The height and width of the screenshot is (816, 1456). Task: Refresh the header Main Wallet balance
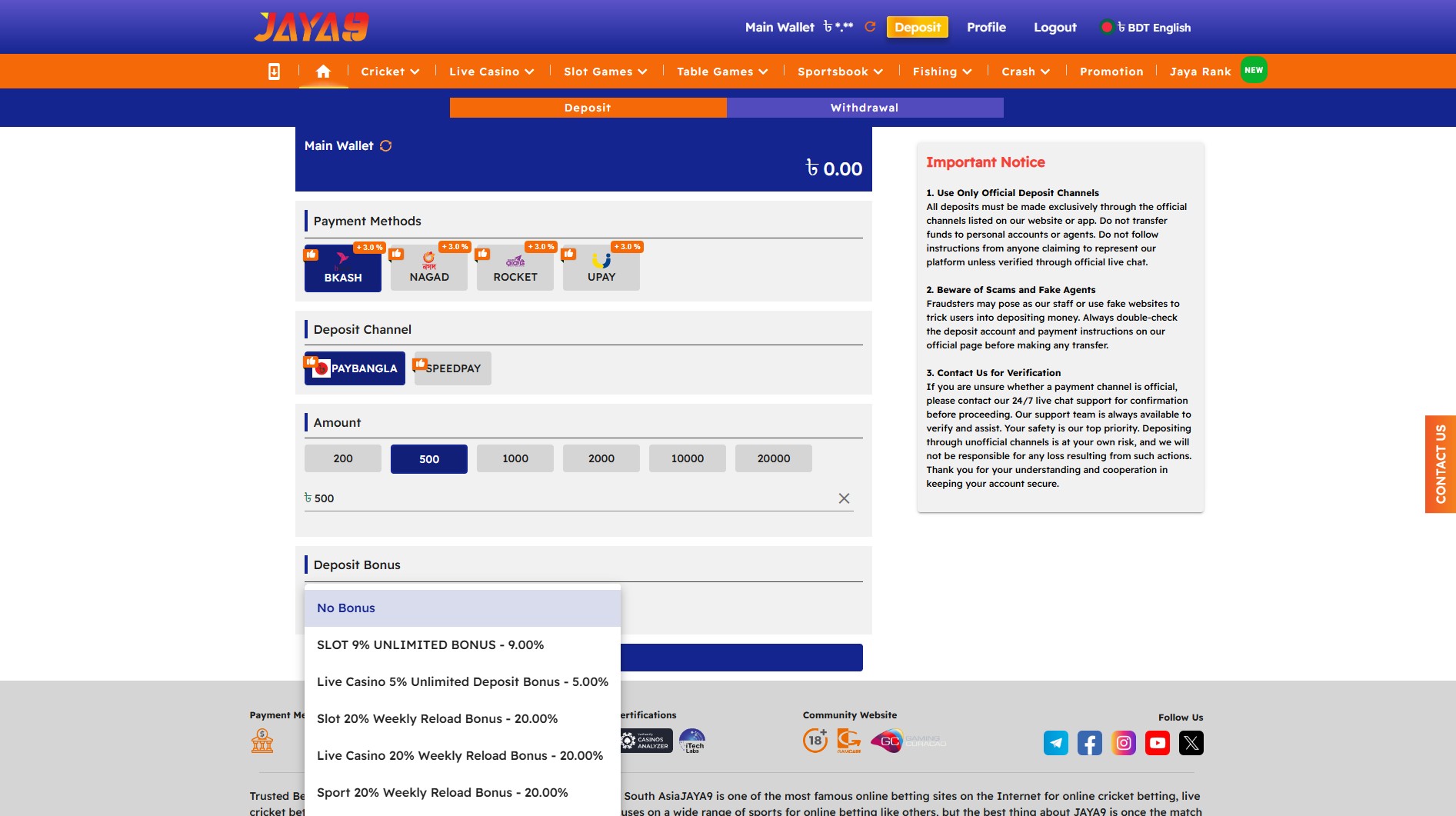[870, 27]
